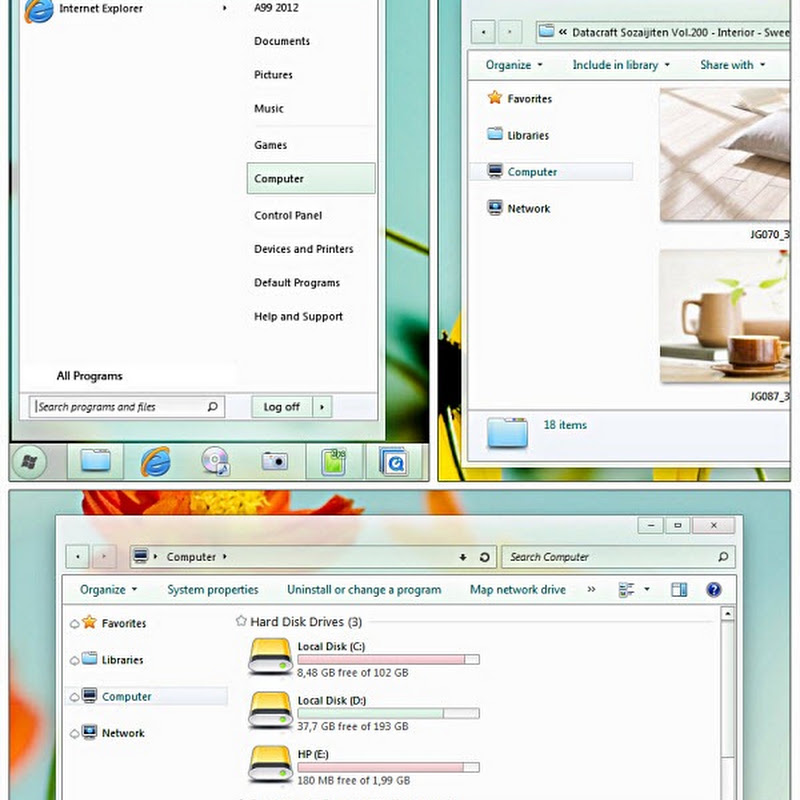Click the Start orb button

[x=29, y=462]
